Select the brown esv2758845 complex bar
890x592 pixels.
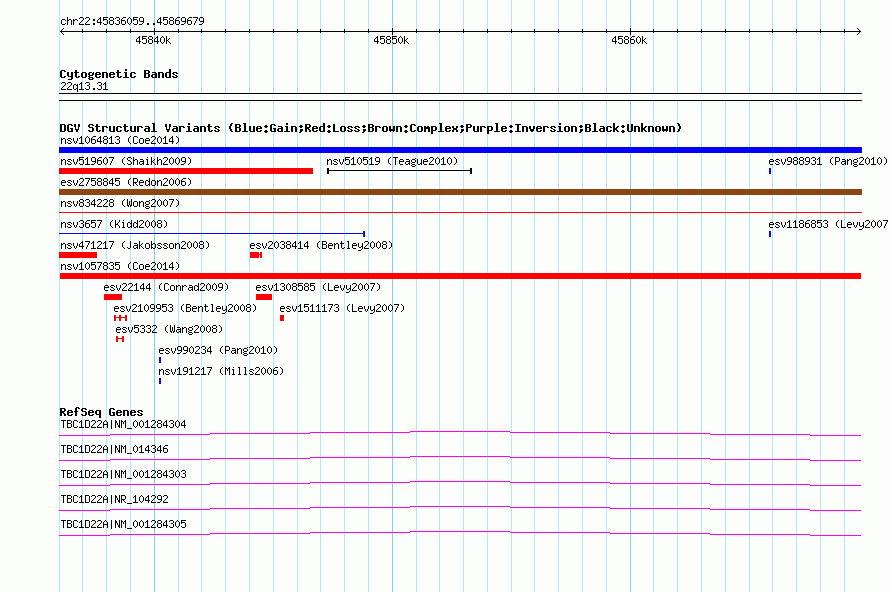click(x=460, y=192)
